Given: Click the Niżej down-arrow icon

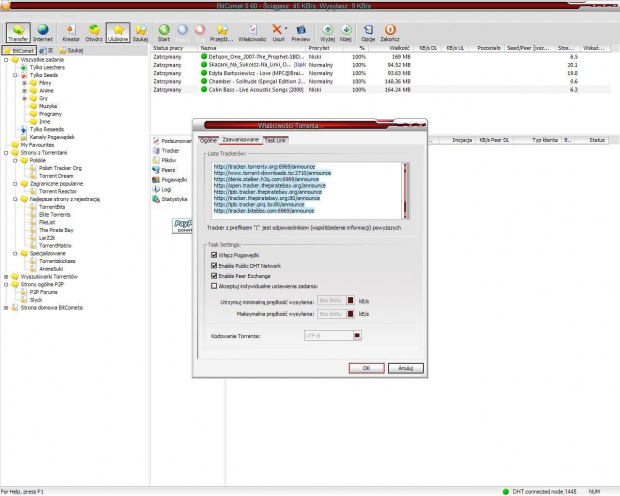Looking at the screenshot, I should tap(346, 32).
